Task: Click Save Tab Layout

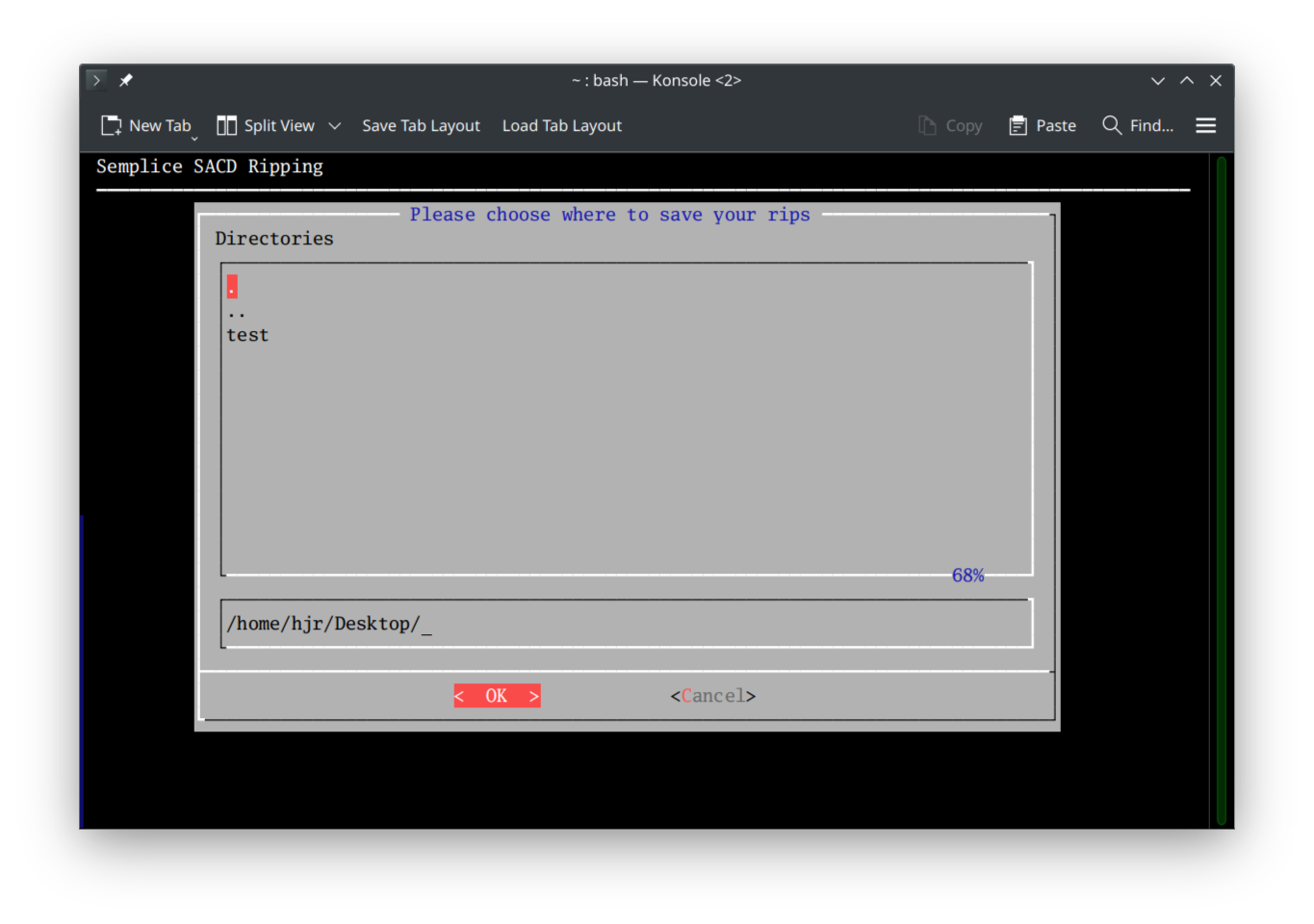Action: pyautogui.click(x=421, y=125)
